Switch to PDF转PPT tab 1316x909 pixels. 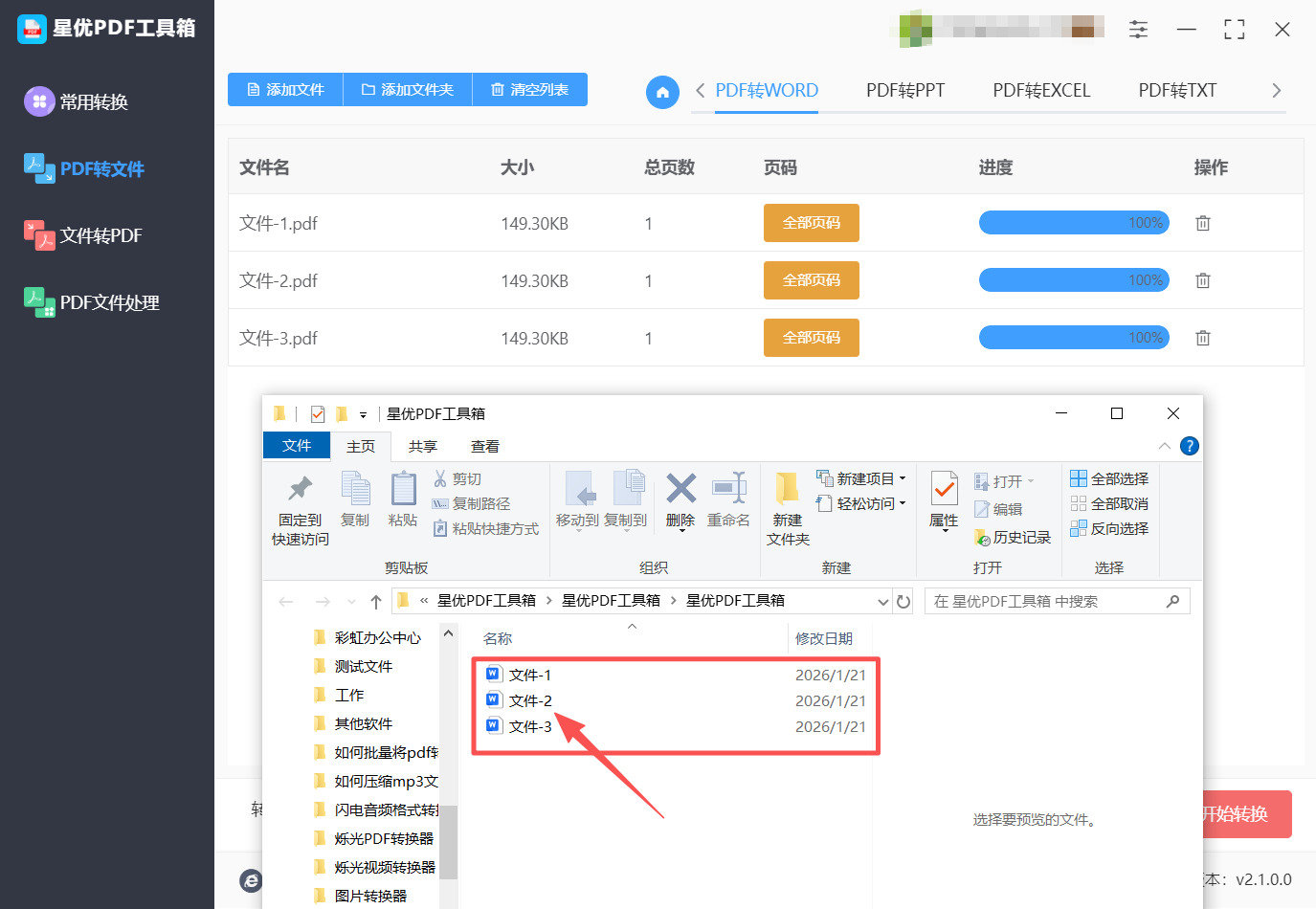click(x=905, y=90)
